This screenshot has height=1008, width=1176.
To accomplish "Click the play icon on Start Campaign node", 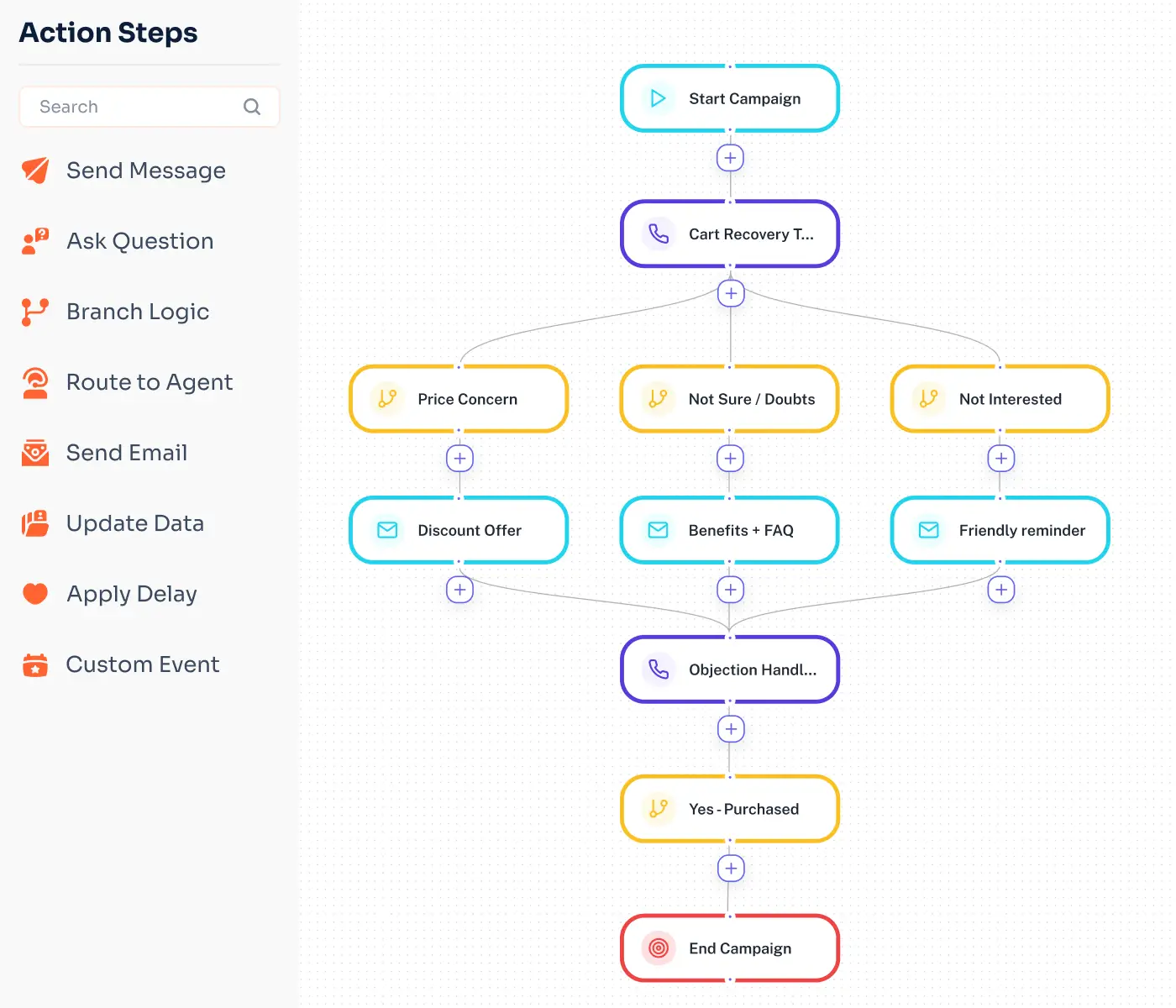I will (659, 98).
